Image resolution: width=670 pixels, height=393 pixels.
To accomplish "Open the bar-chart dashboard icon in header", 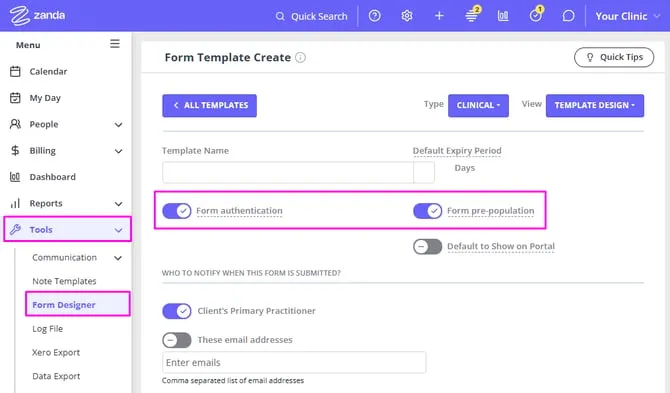I will tap(503, 16).
